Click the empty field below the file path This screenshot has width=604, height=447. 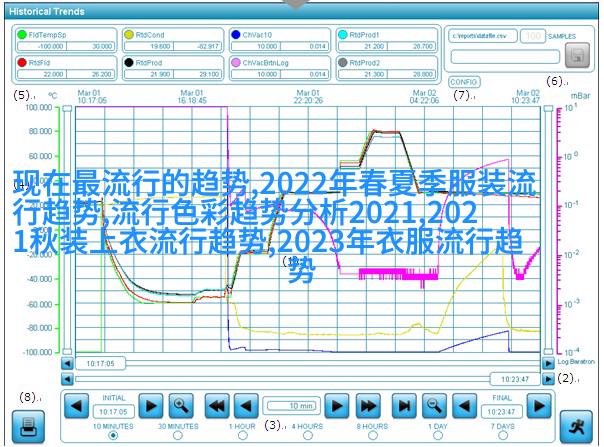(x=505, y=57)
